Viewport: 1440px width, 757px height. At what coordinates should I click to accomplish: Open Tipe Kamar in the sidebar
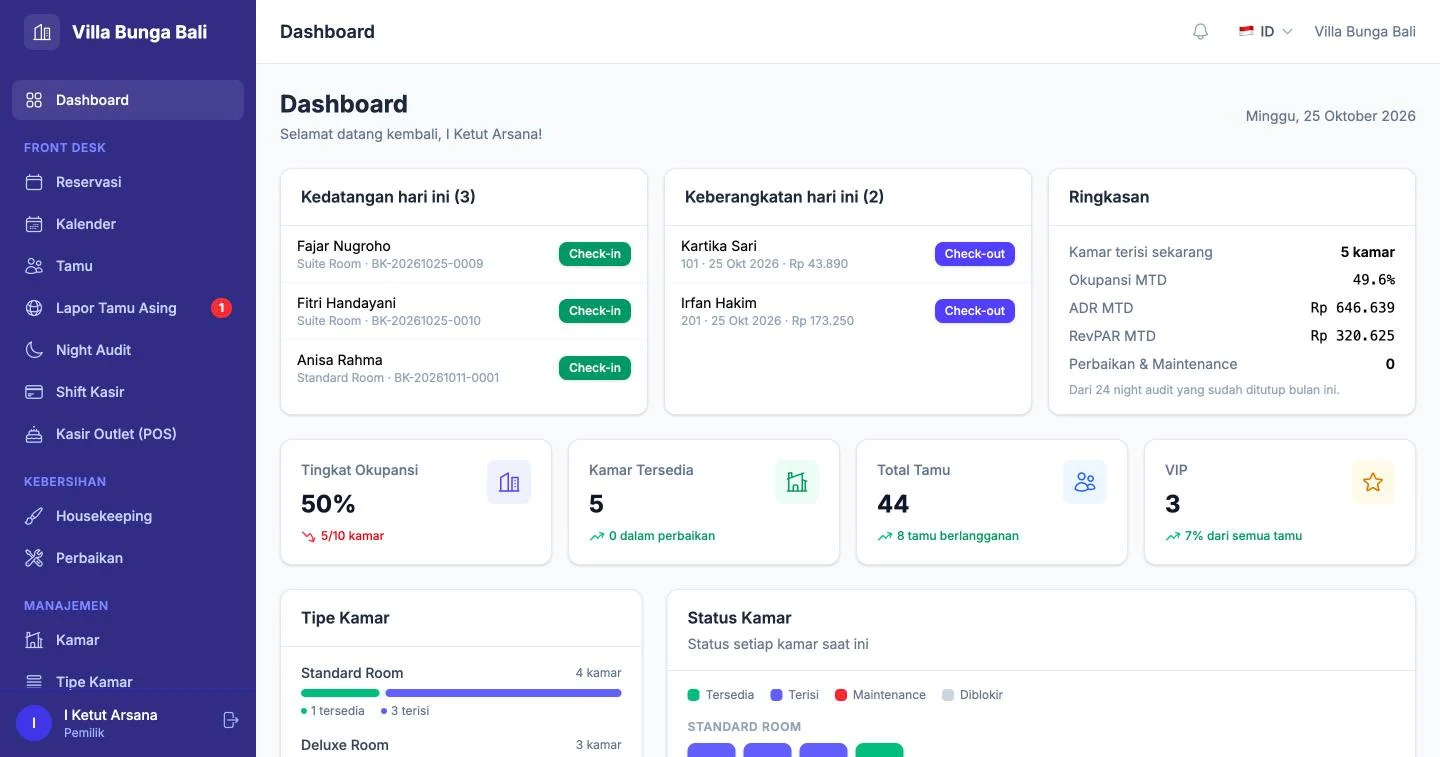[x=128, y=682]
